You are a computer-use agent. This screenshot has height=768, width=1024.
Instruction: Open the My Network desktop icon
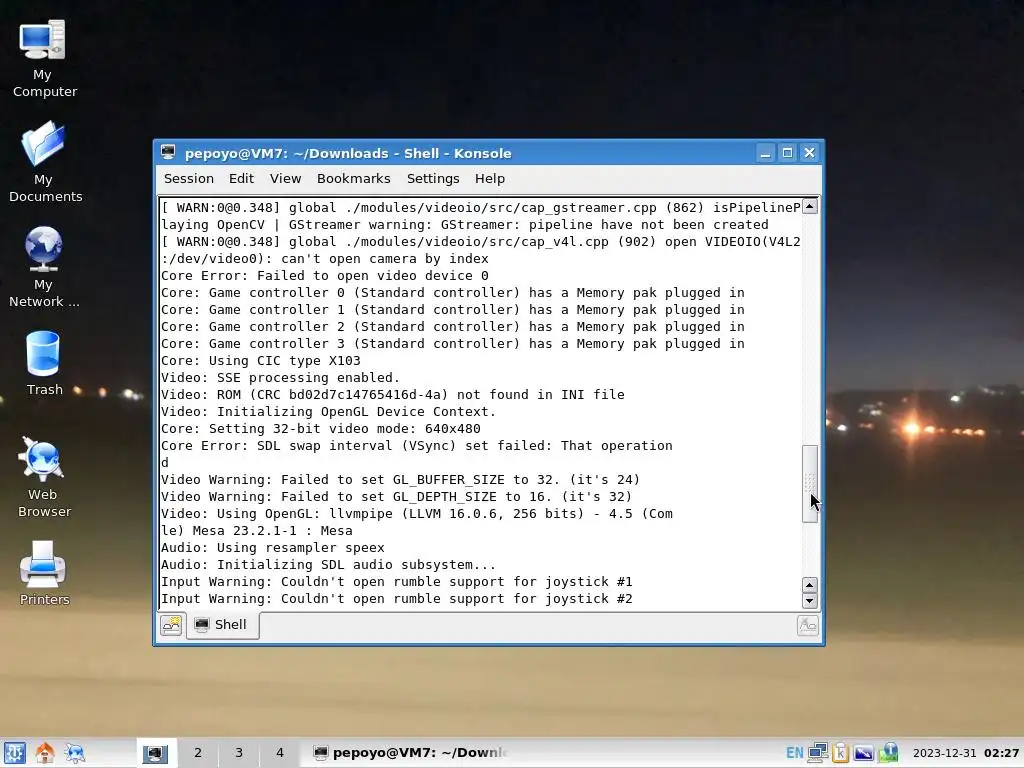tap(44, 267)
